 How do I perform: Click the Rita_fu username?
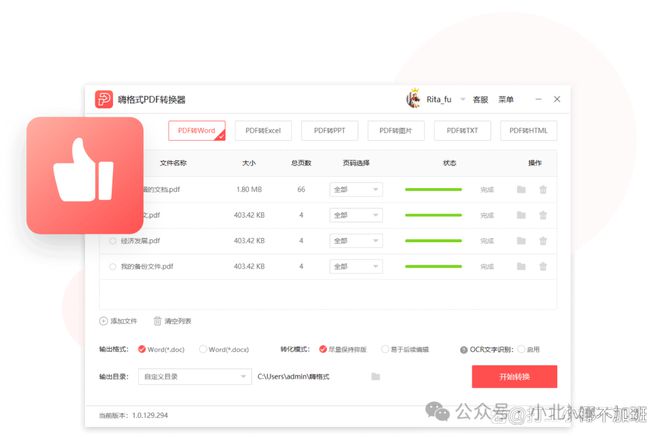439,100
